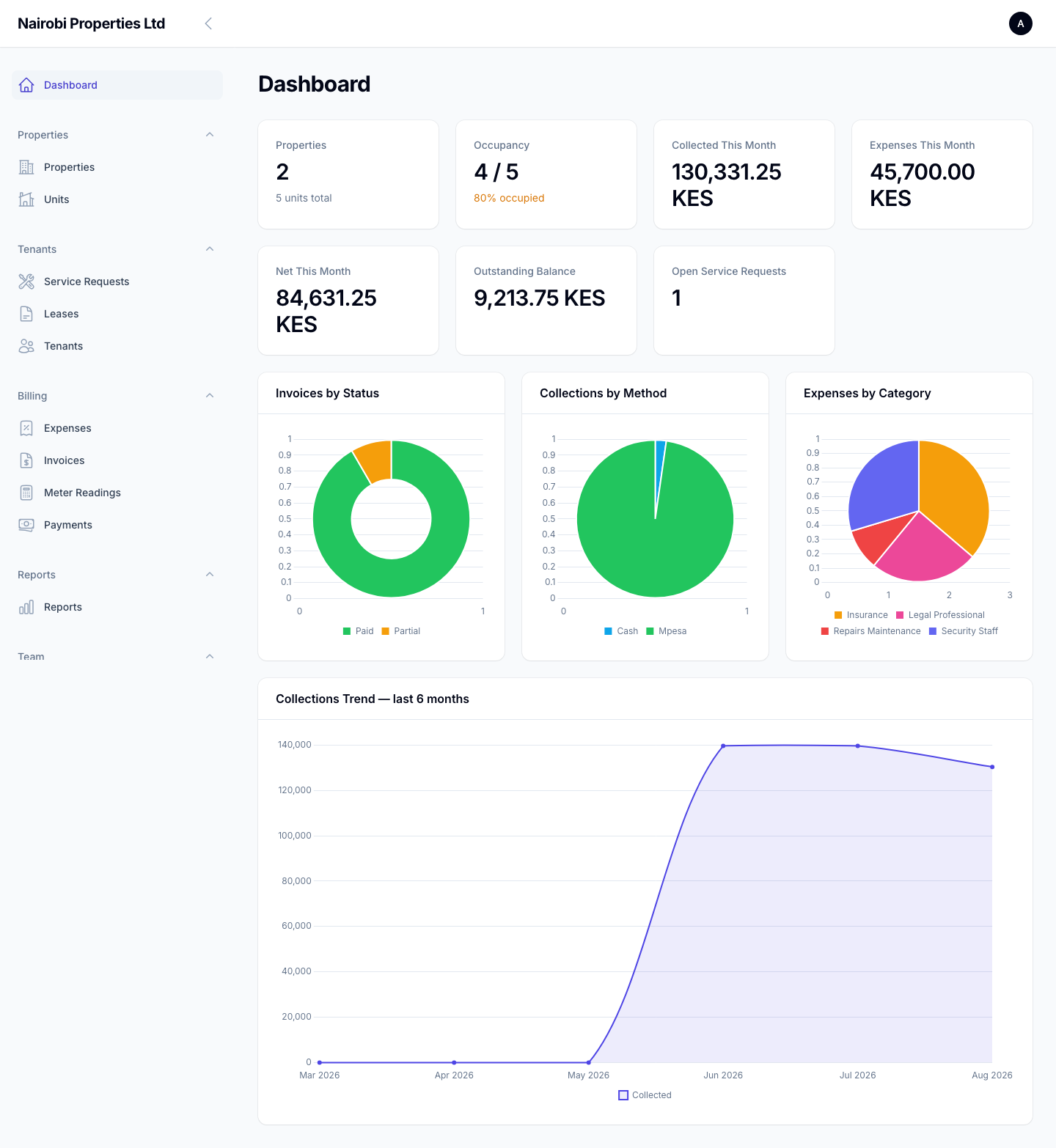
Task: Click the "Collections Trend — last 6 months" heading
Action: [x=373, y=699]
